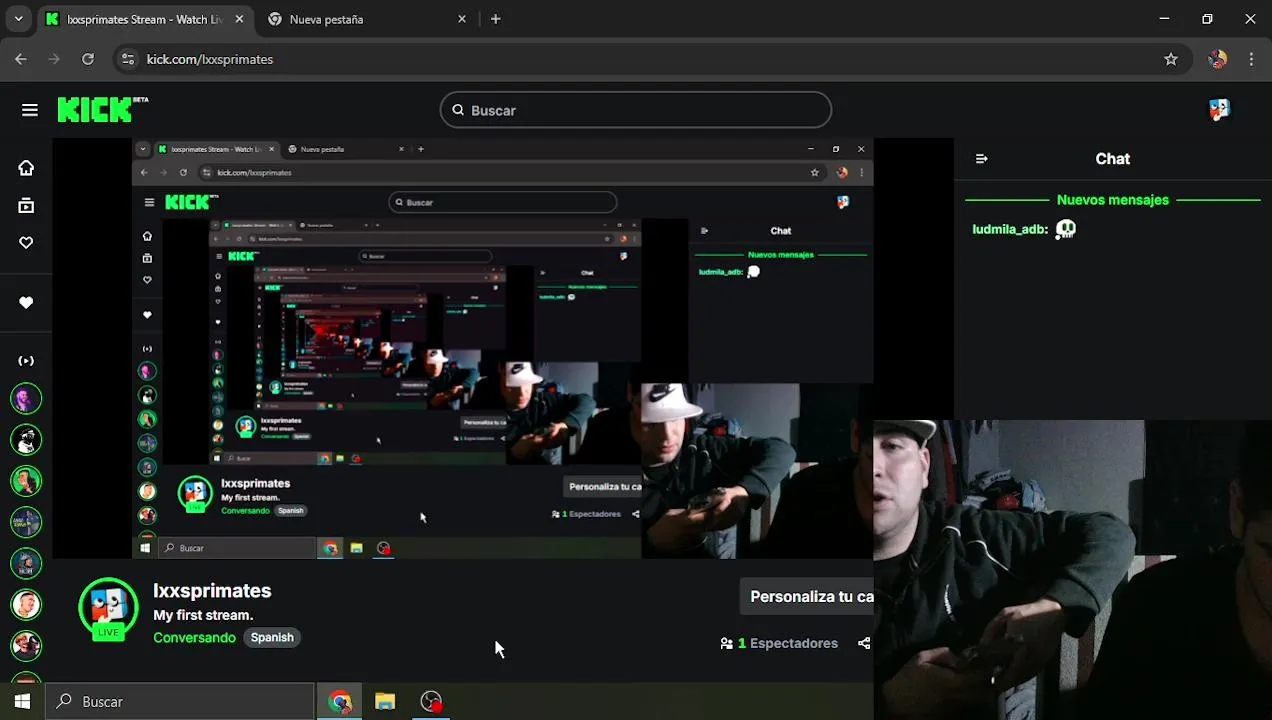Open the second recommended channel avatar in the sidebar

26,439
